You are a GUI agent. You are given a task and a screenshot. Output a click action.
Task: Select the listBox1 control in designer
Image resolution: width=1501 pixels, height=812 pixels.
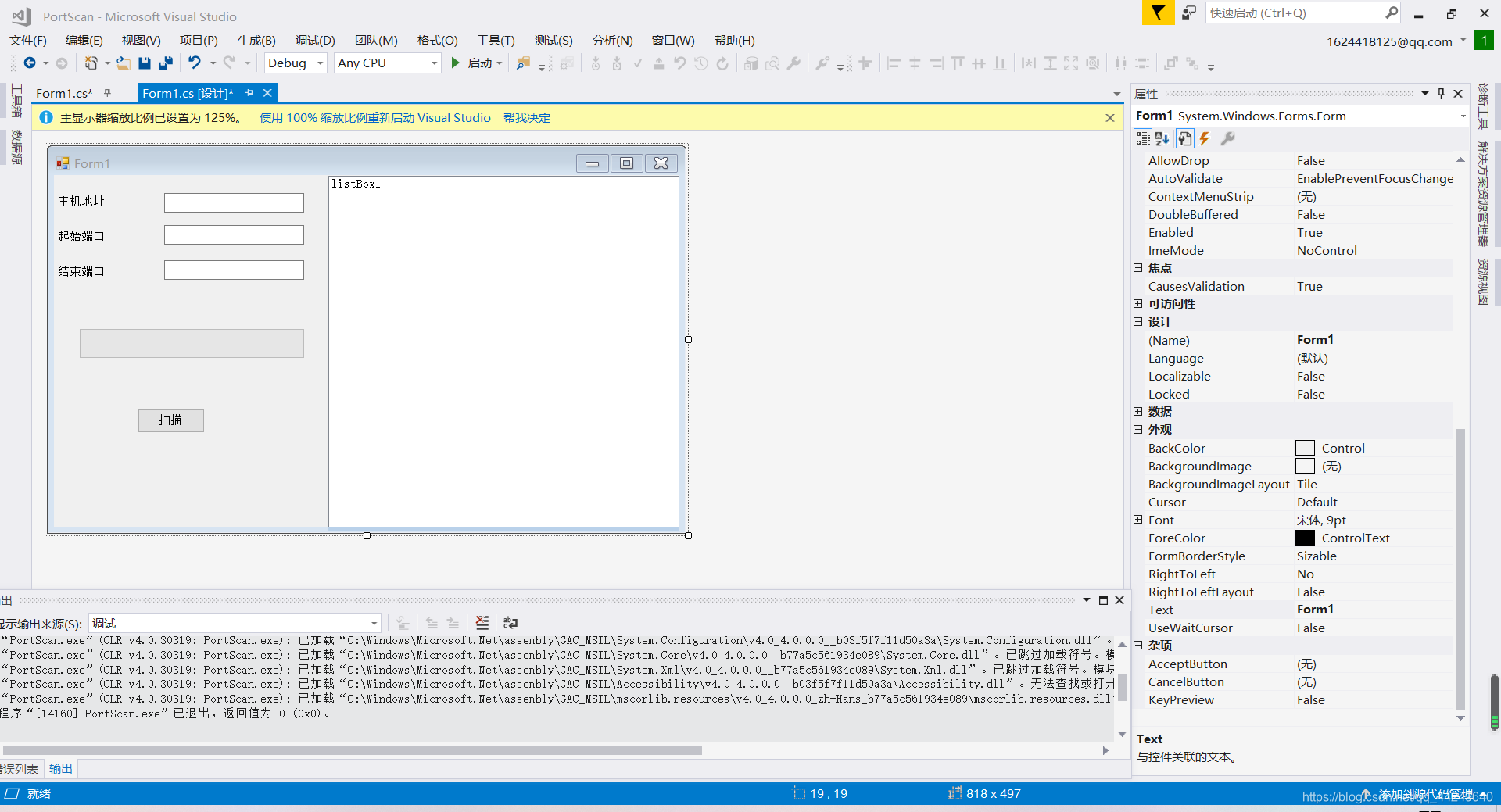click(503, 352)
